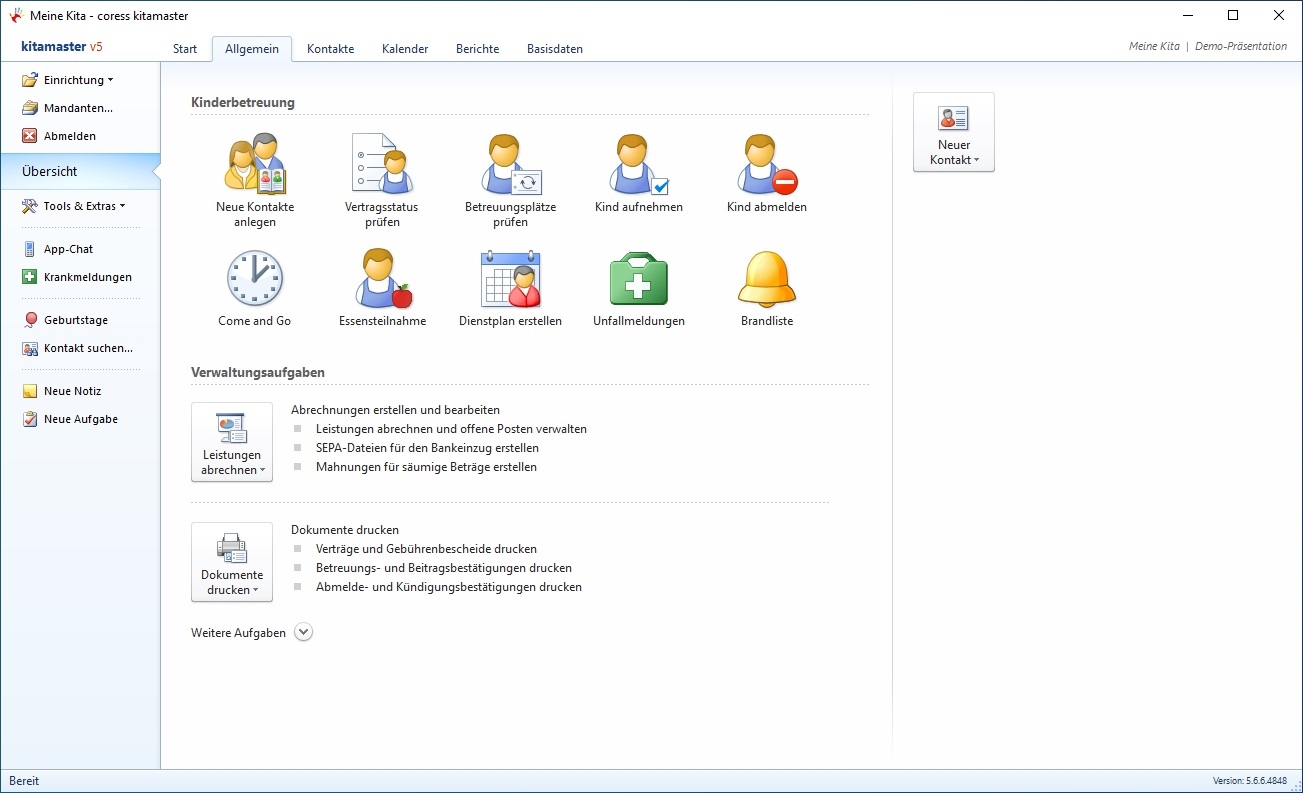Open the Kontakte tab

point(331,49)
